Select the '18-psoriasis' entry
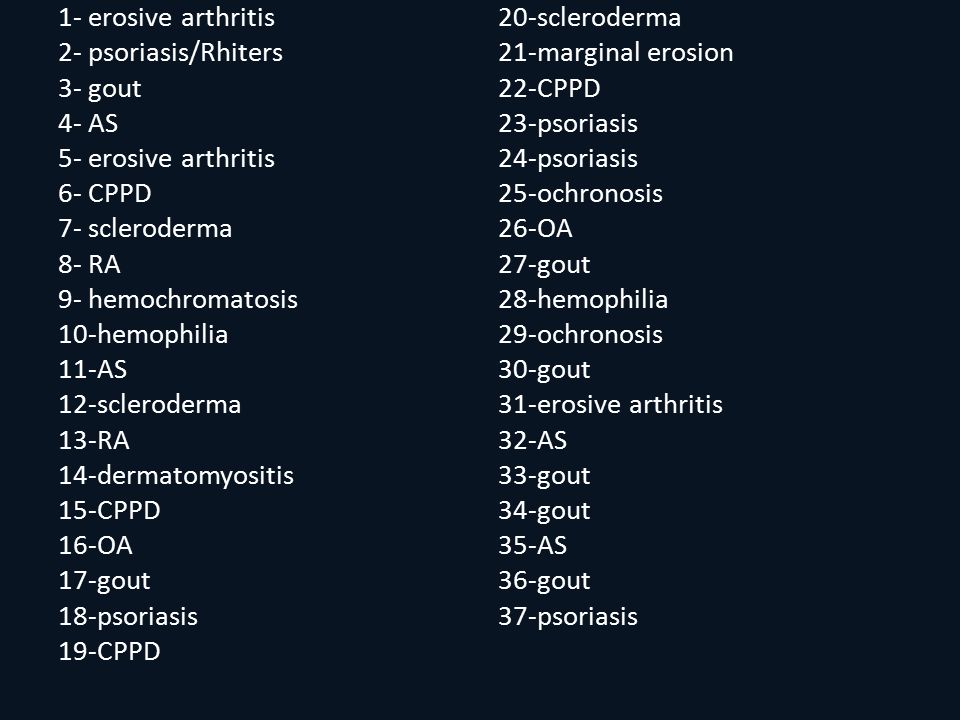This screenshot has height=720, width=960. pyautogui.click(x=128, y=616)
